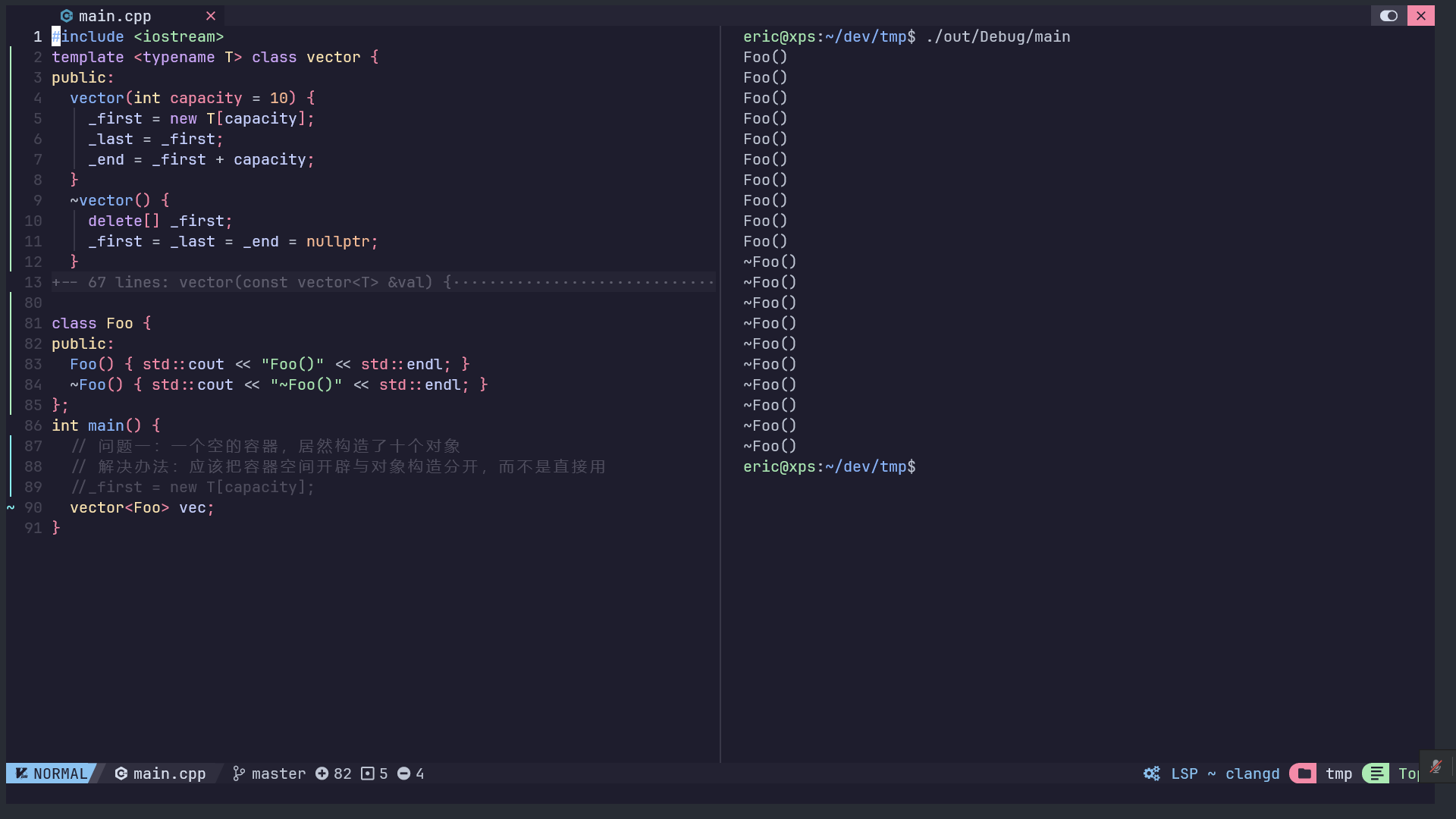The width and height of the screenshot is (1456, 819).
Task: Click main.cpp filename in the statusline
Action: pos(169,773)
